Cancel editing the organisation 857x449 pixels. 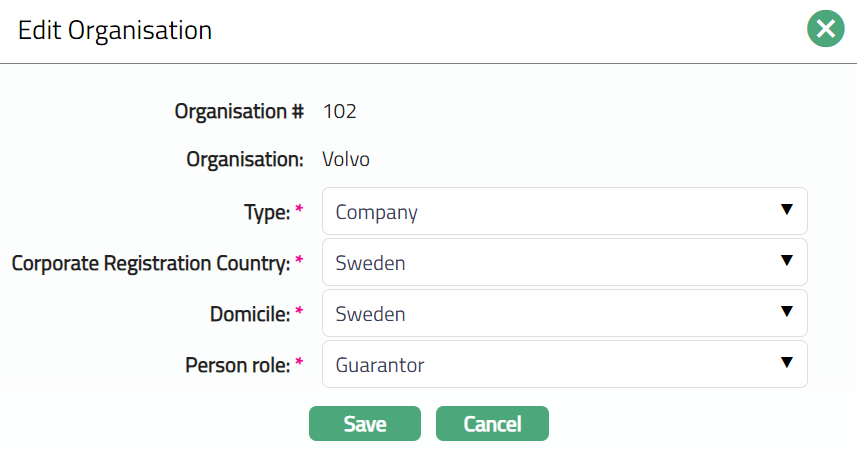[x=492, y=424]
